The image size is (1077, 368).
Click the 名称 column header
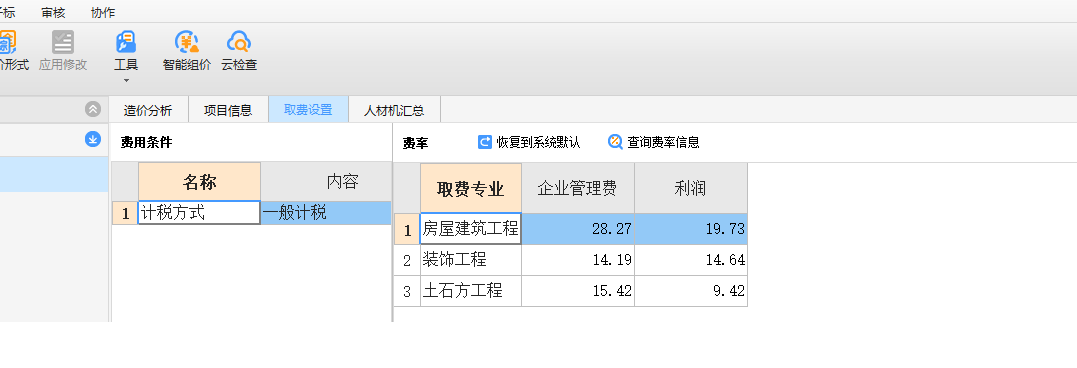tap(199, 182)
